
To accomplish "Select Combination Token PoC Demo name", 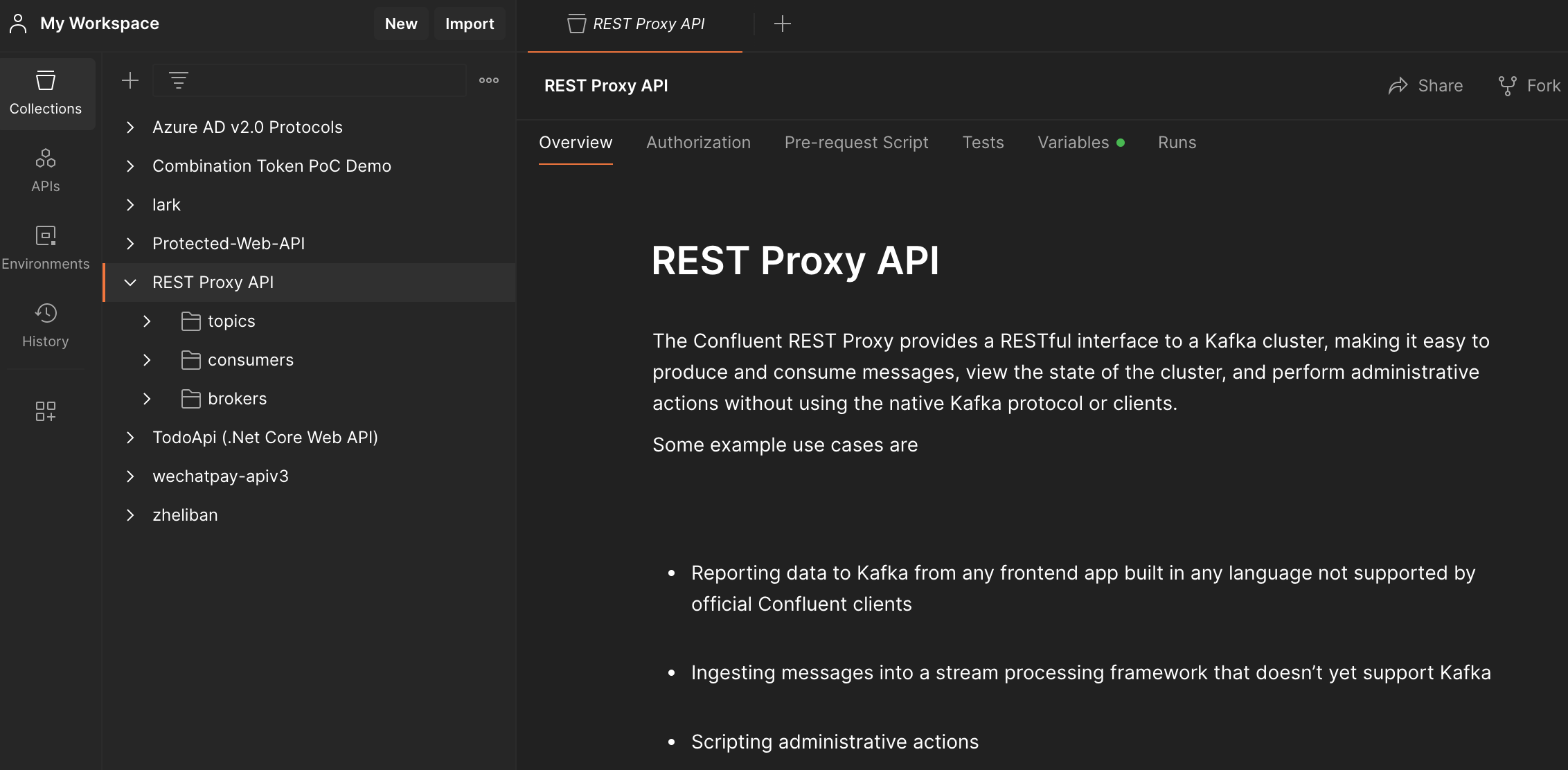I will tap(271, 166).
